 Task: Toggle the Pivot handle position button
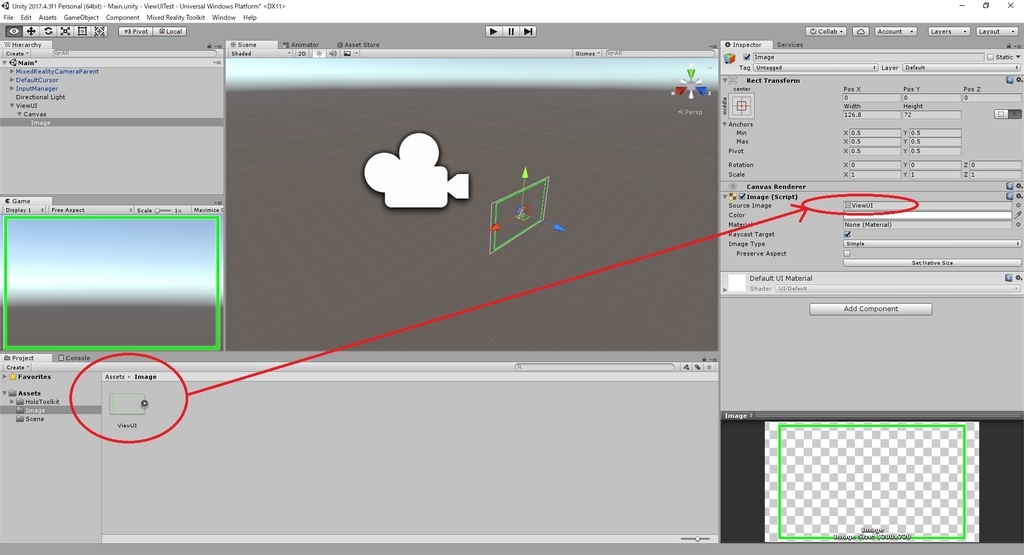[x=136, y=31]
